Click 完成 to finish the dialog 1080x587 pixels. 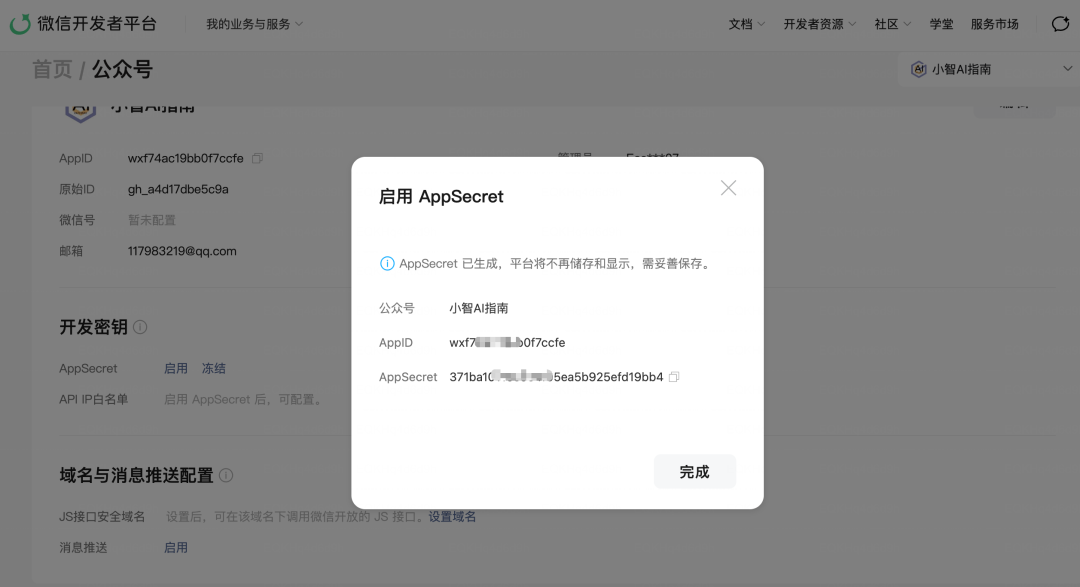point(694,472)
